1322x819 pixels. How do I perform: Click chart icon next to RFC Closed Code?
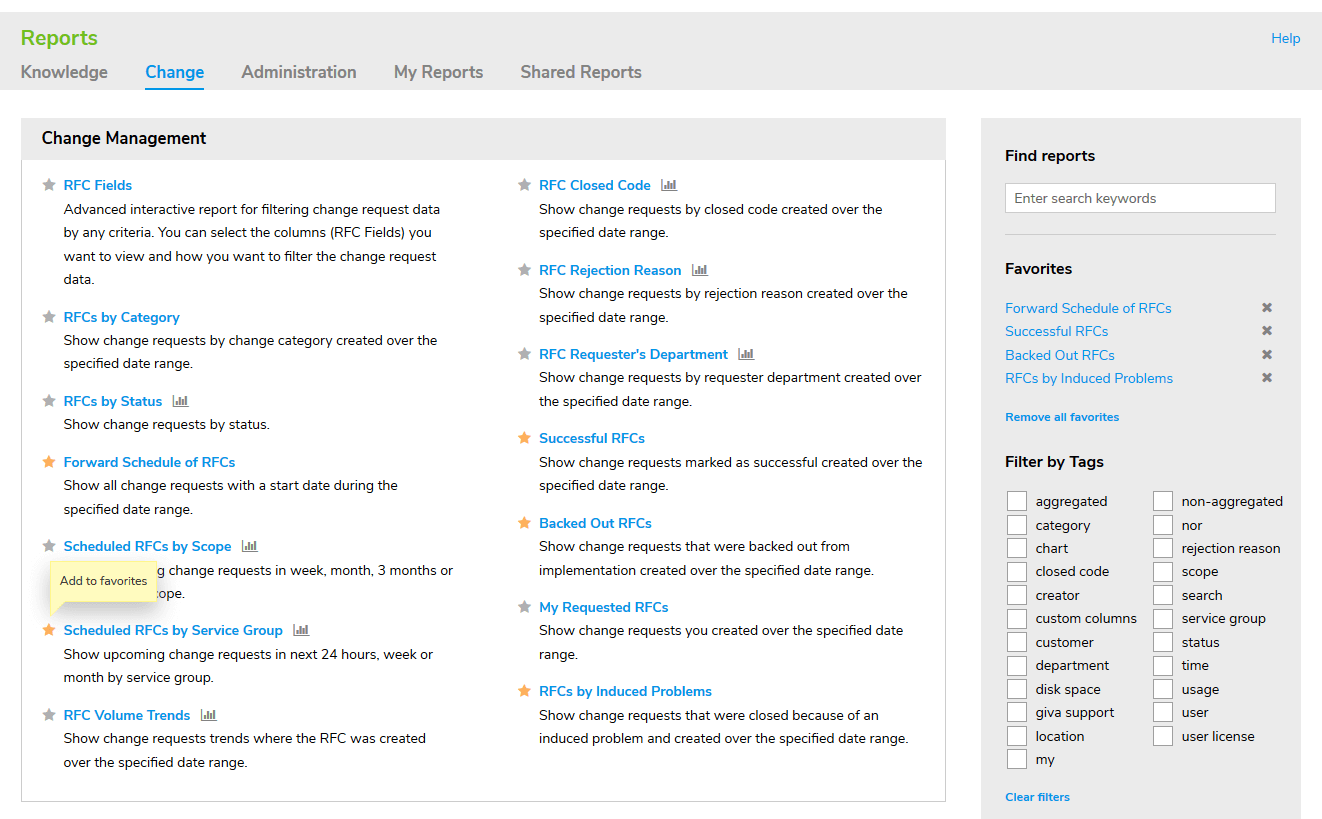point(669,185)
